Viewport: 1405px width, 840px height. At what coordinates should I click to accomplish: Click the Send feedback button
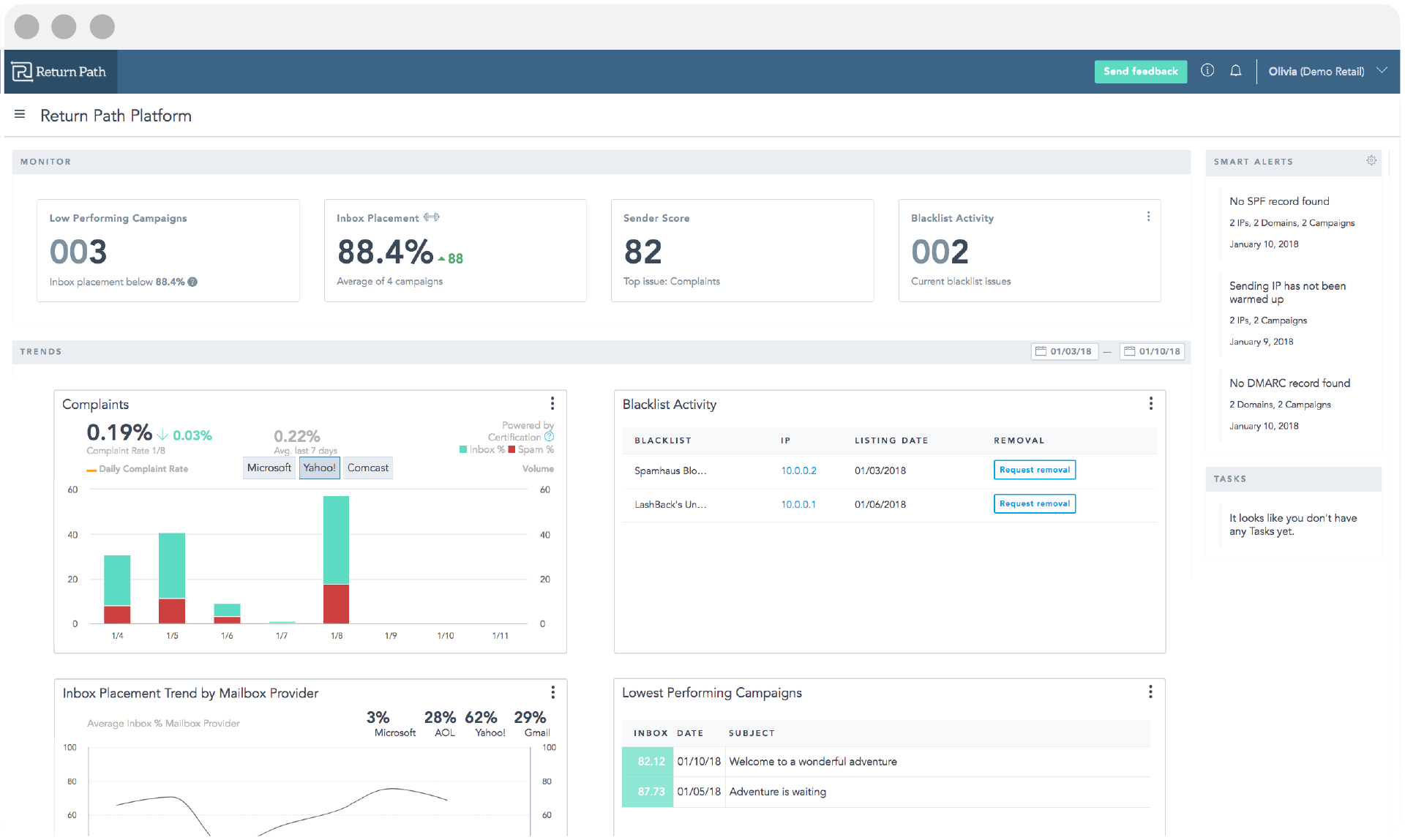[x=1140, y=71]
